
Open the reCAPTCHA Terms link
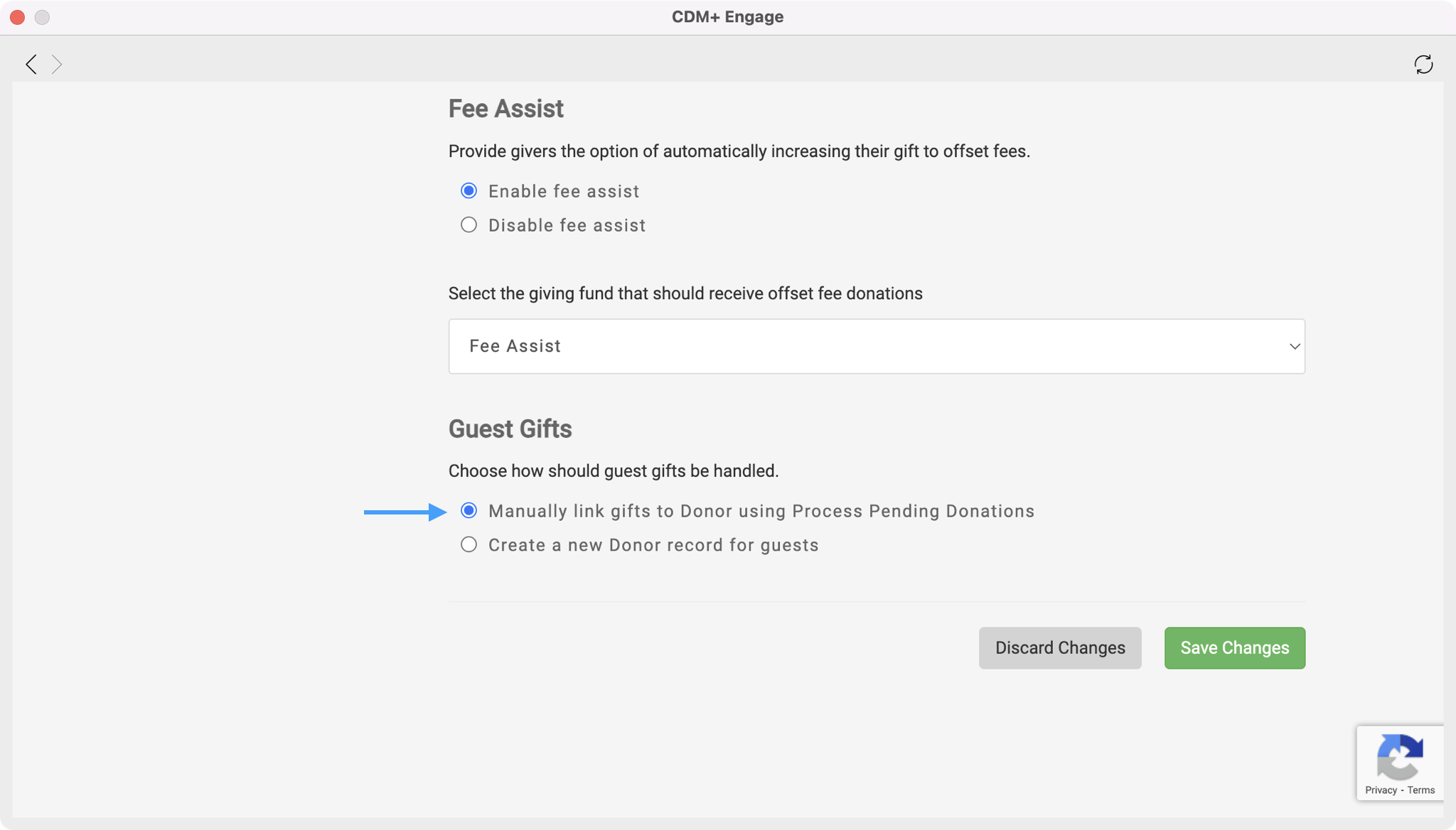[1420, 790]
